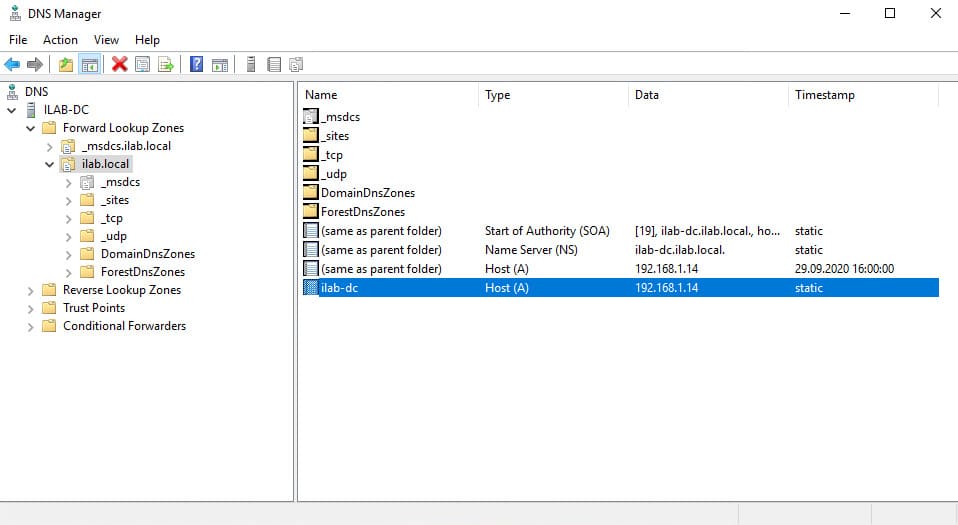The image size is (958, 525).
Task: Click the Up One Level folder icon
Action: pos(66,65)
